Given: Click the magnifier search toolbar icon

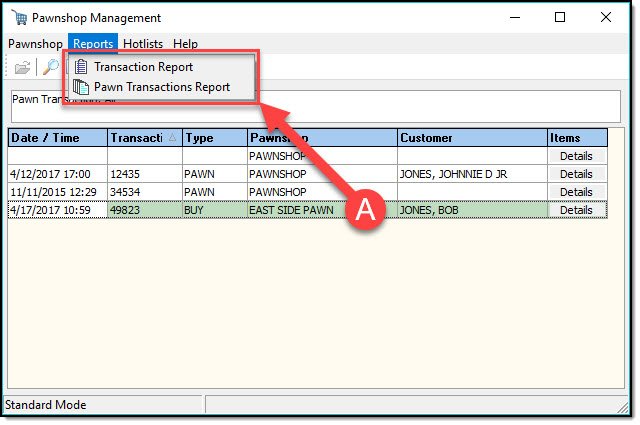Looking at the screenshot, I should pos(50,67).
